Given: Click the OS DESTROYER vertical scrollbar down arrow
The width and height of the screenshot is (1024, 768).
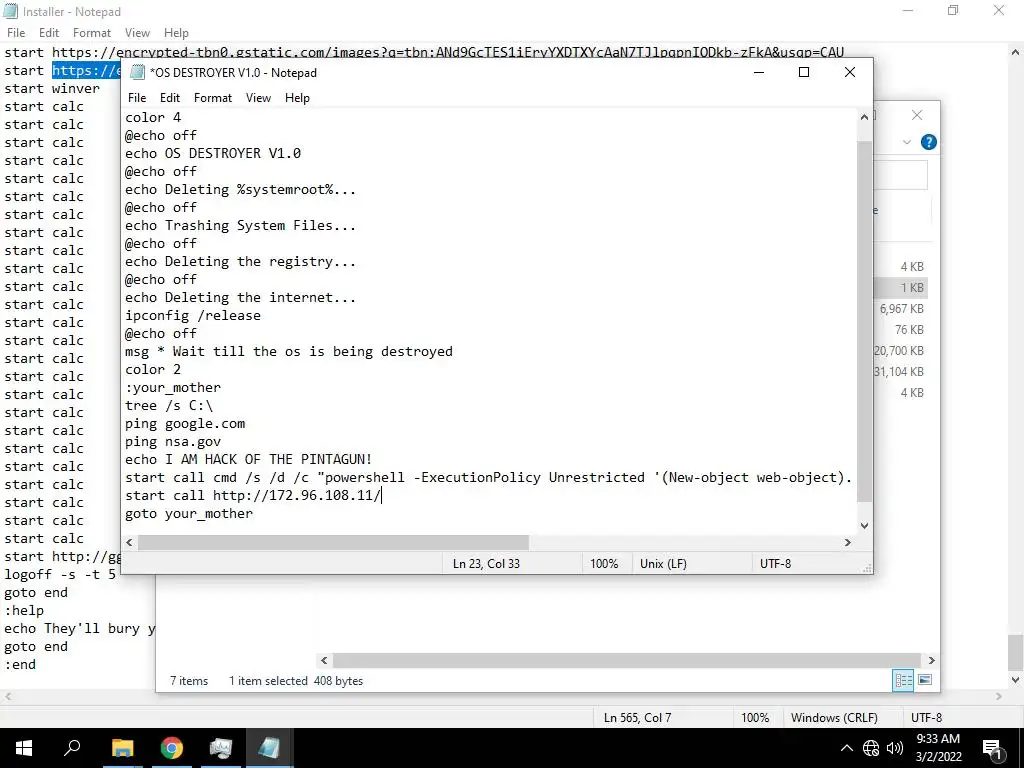Looking at the screenshot, I should click(x=864, y=526).
